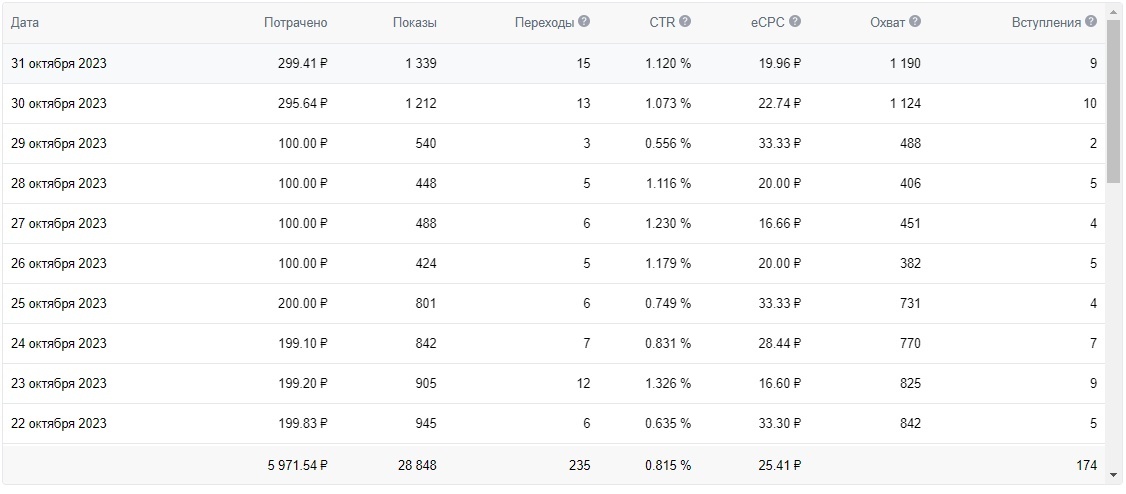Open the eCPC help tooltip icon
The image size is (1126, 494).
[x=795, y=21]
